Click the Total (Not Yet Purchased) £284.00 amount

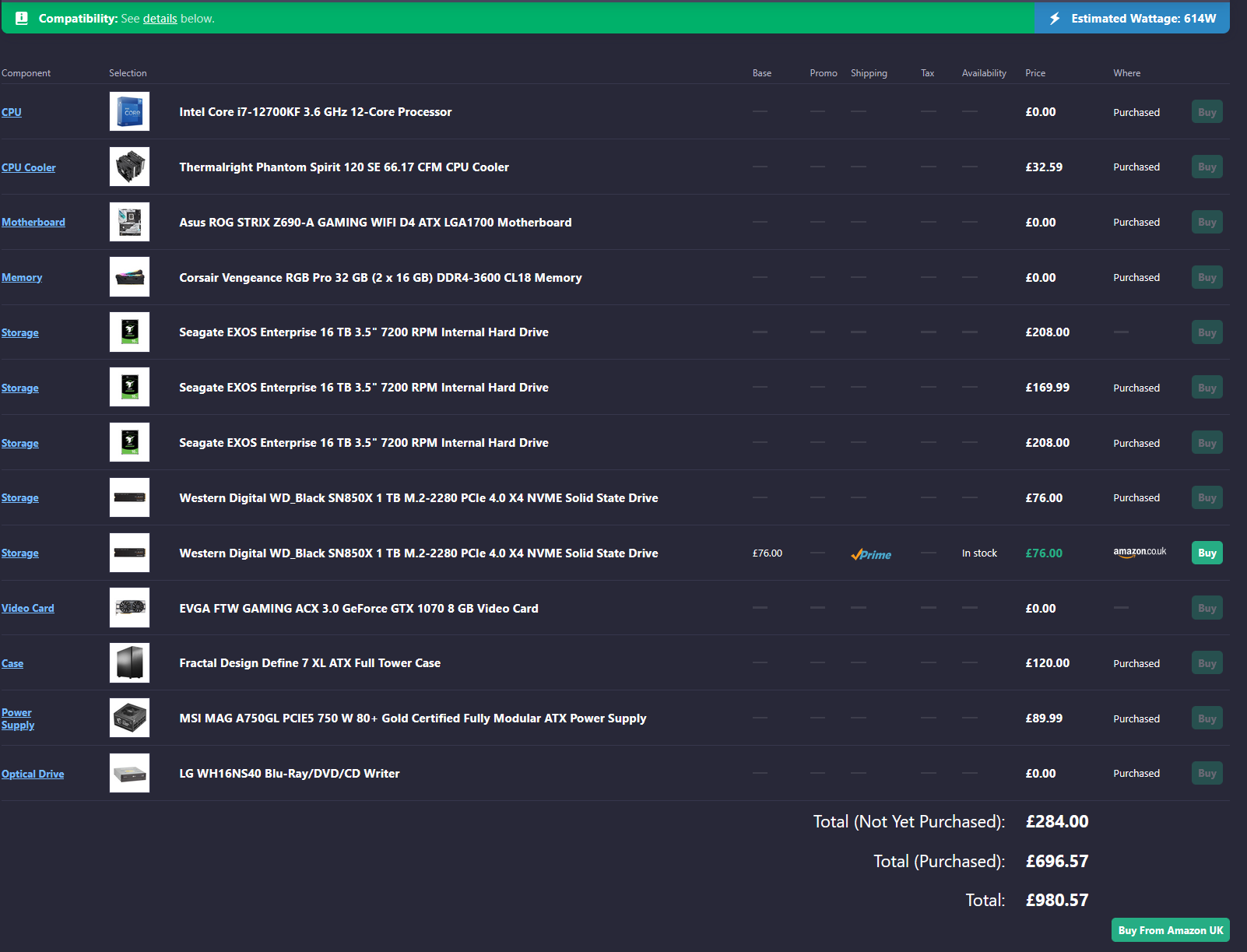pyautogui.click(x=1057, y=821)
